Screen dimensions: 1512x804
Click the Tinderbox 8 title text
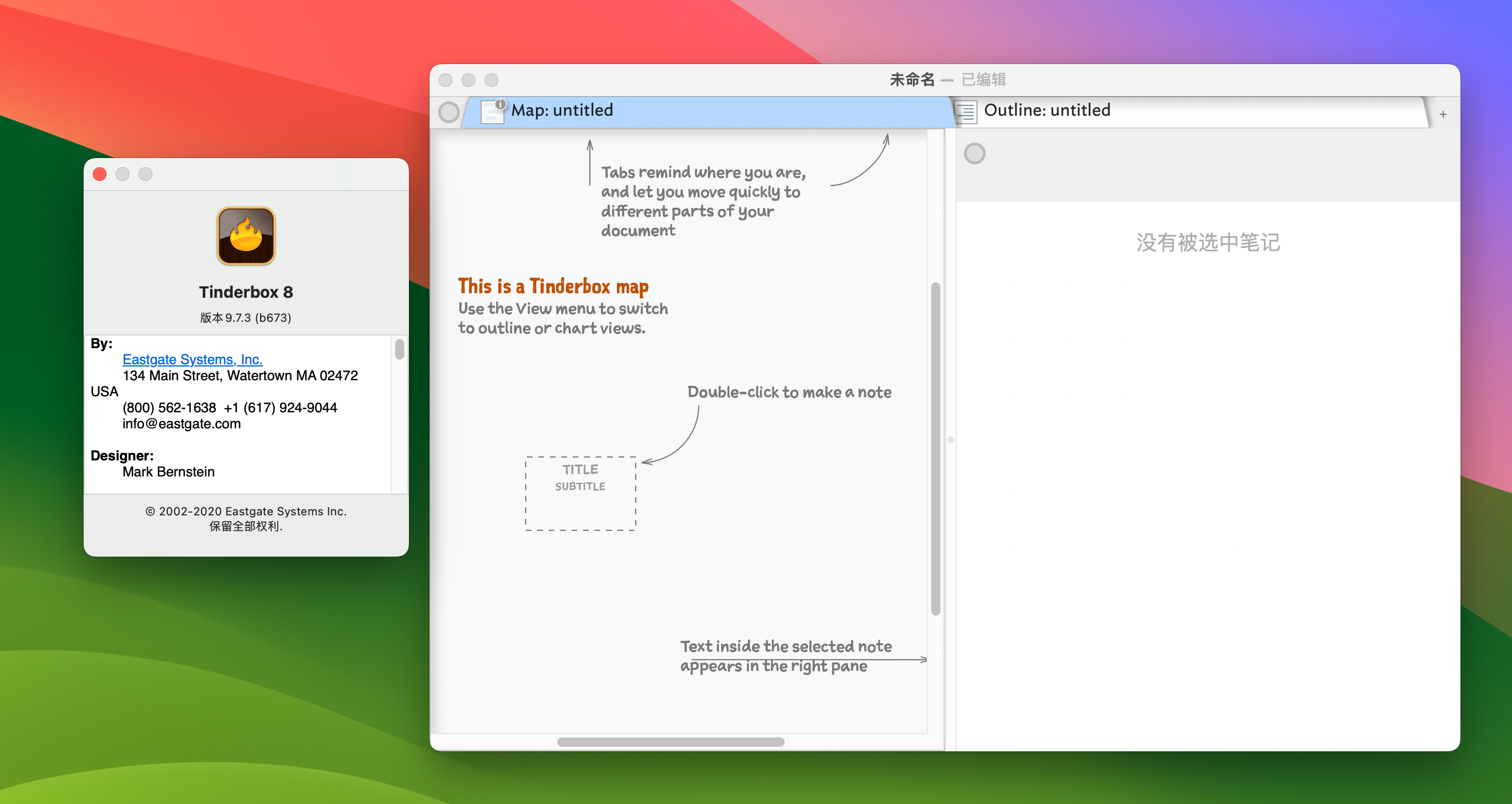246,291
